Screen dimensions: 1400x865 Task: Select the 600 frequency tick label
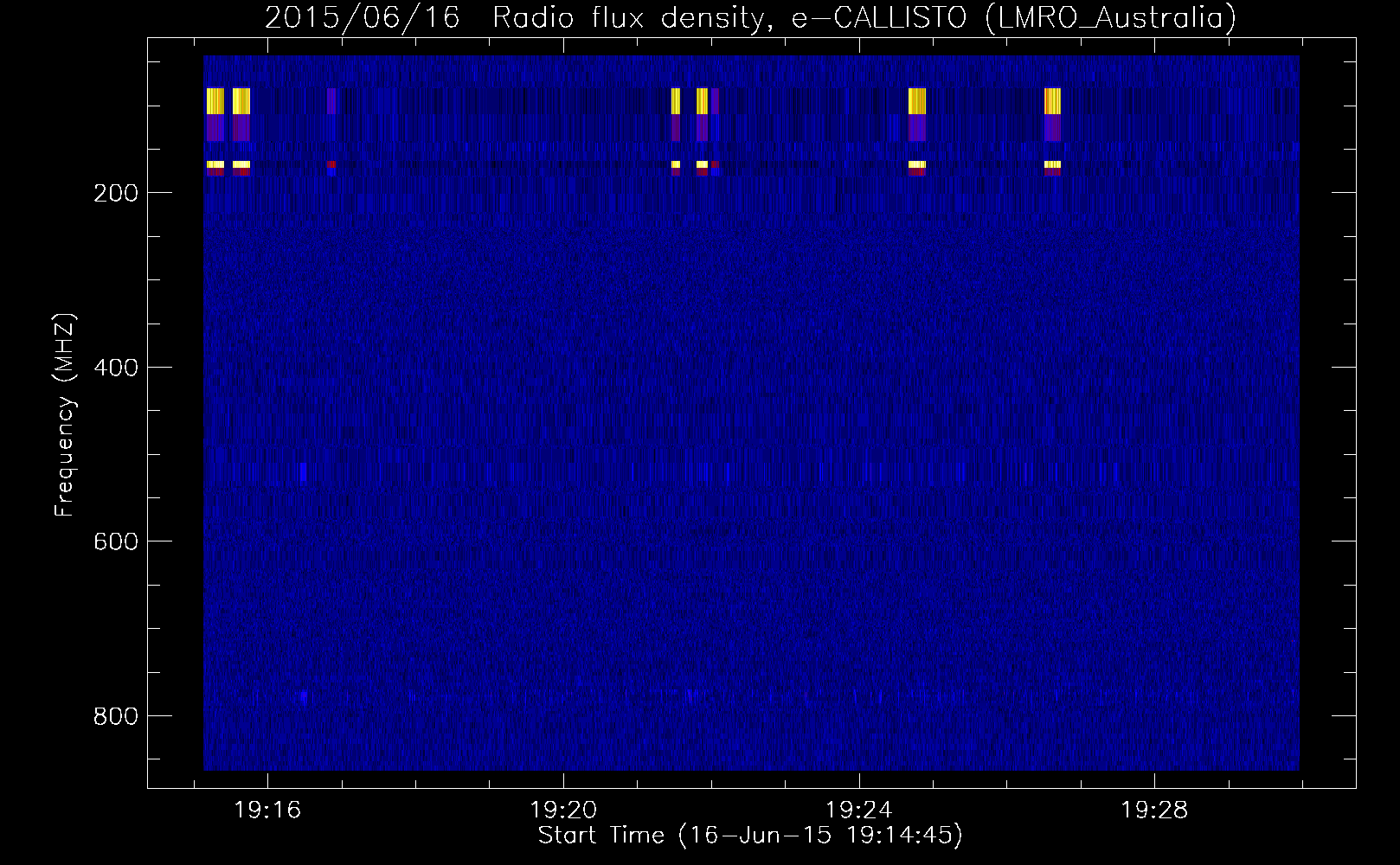point(115,541)
